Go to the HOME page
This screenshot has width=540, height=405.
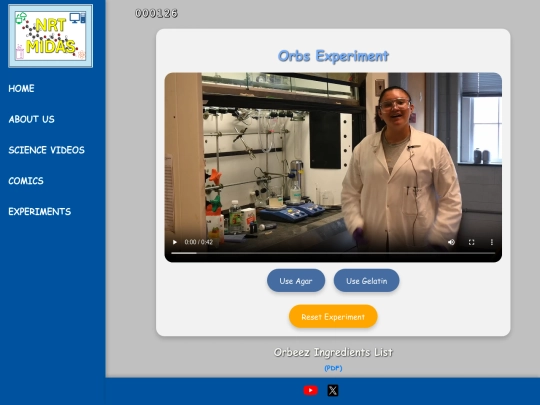pos(21,89)
